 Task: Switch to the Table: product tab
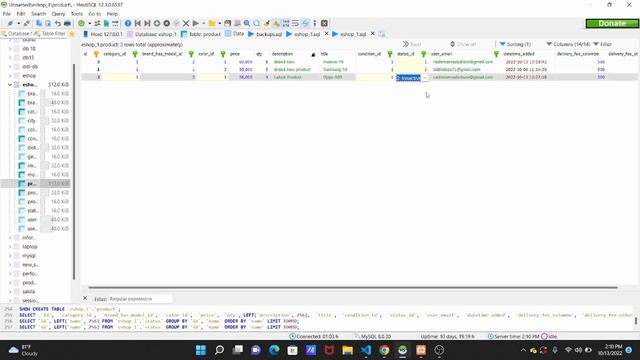click(x=201, y=34)
